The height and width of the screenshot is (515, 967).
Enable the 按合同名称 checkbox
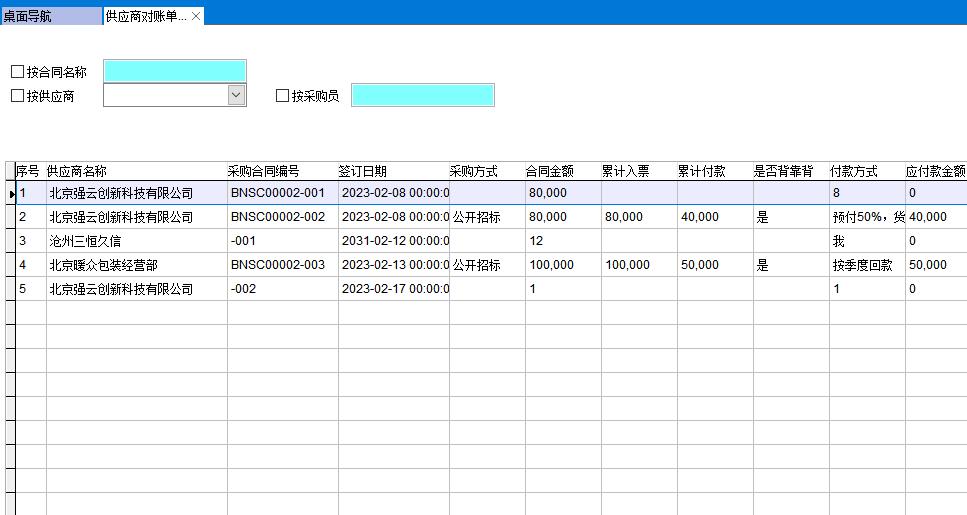click(17, 72)
